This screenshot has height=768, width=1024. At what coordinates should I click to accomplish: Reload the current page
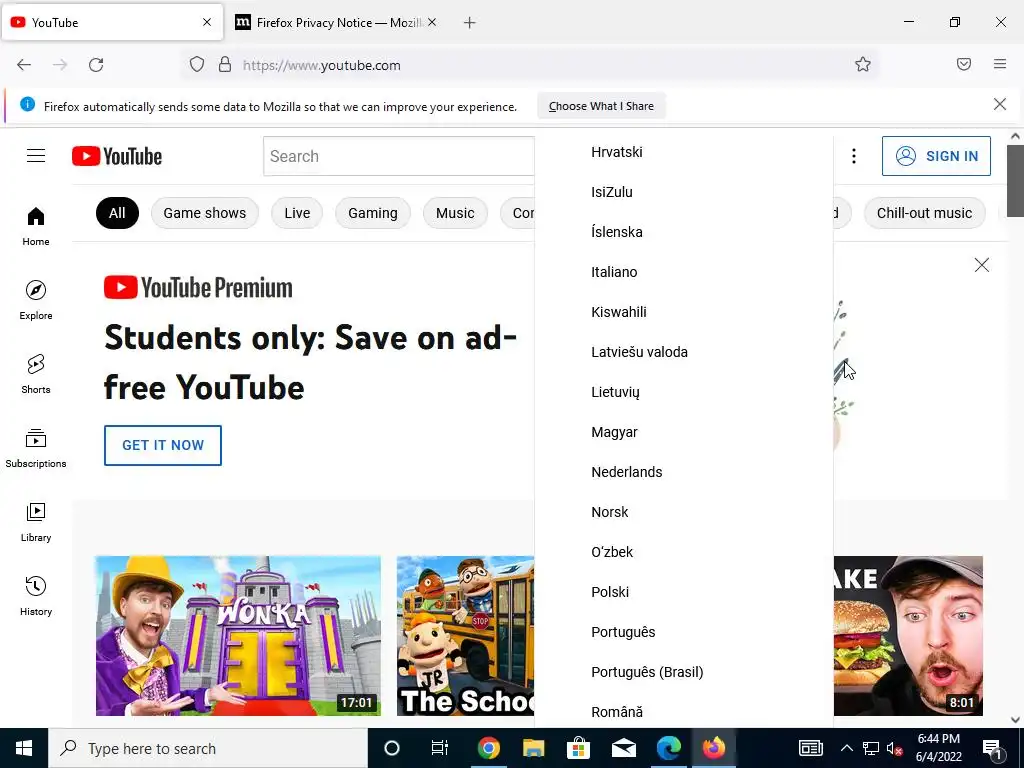tap(96, 65)
